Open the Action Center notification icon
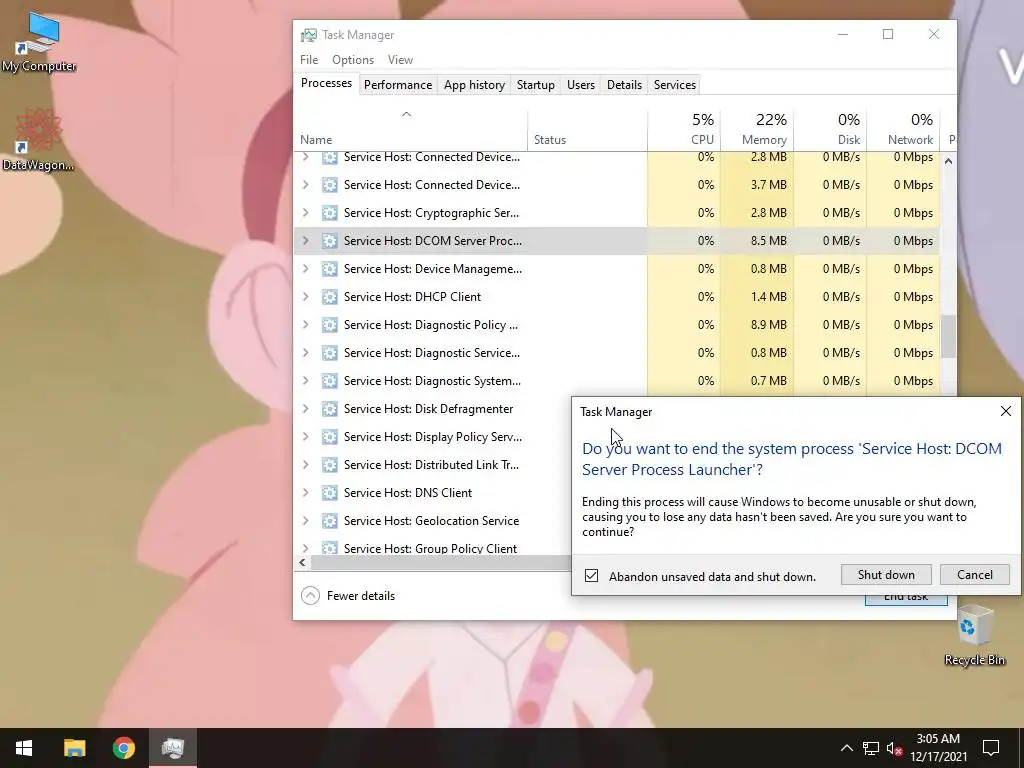1024x768 pixels. [x=991, y=748]
